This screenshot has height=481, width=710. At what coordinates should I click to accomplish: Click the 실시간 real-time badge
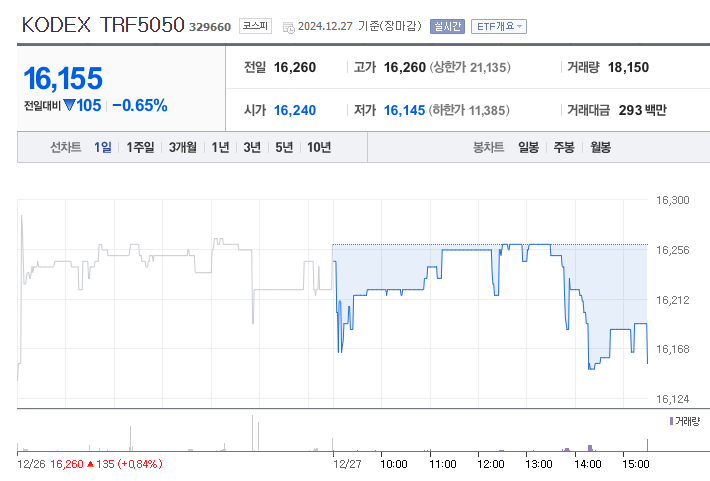pos(447,26)
